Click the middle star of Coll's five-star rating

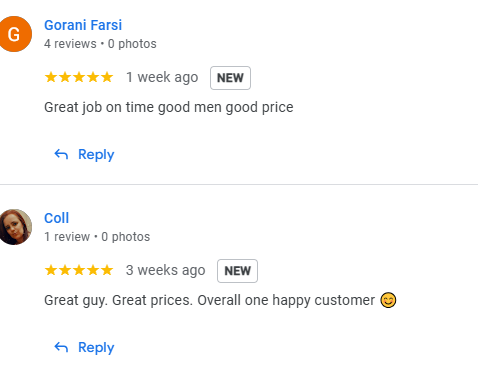(79, 270)
